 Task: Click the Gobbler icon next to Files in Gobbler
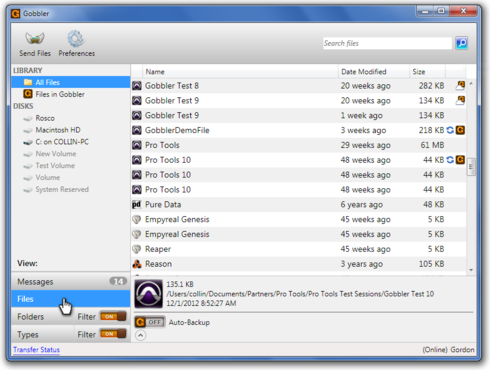28,94
